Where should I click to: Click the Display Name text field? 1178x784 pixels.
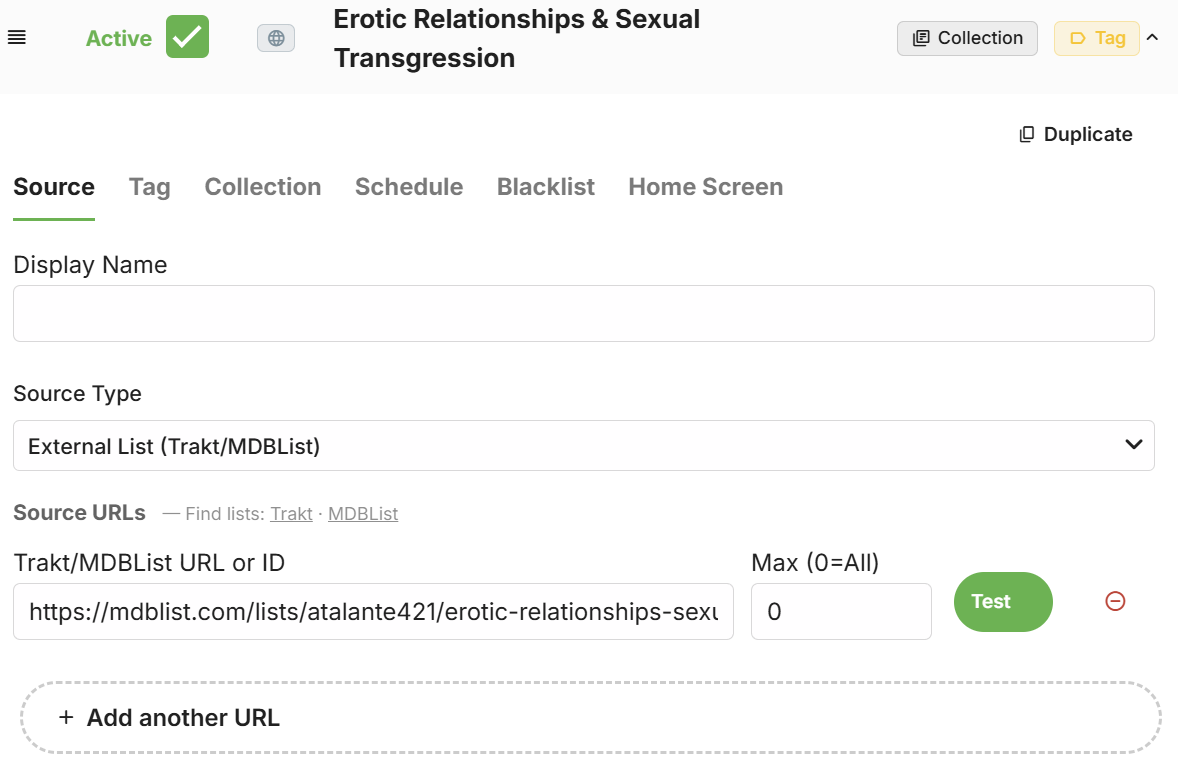[x=583, y=314]
